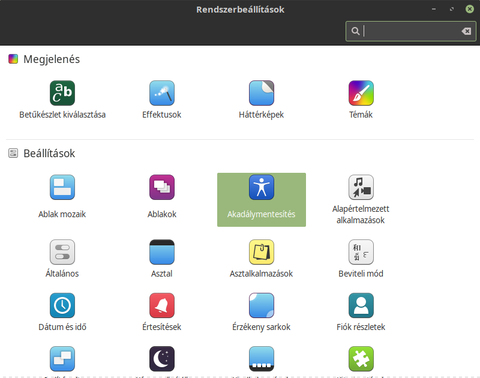Viewport: 480px width, 378px height.
Task: Open the highlighted Akadálymentesítés item
Action: [261, 200]
